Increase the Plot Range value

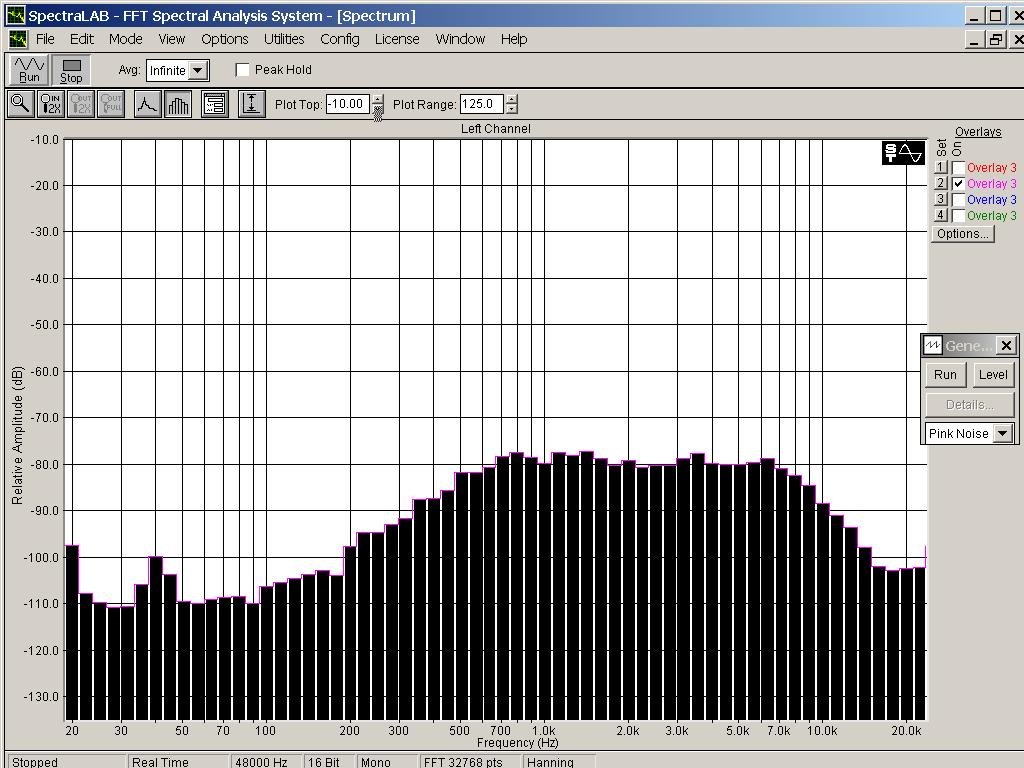[512, 99]
